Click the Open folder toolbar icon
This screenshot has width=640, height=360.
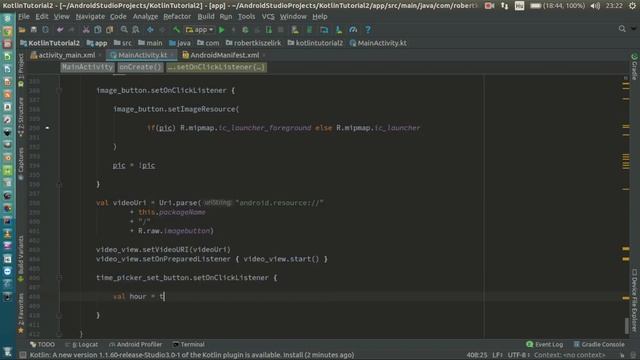click(22, 30)
